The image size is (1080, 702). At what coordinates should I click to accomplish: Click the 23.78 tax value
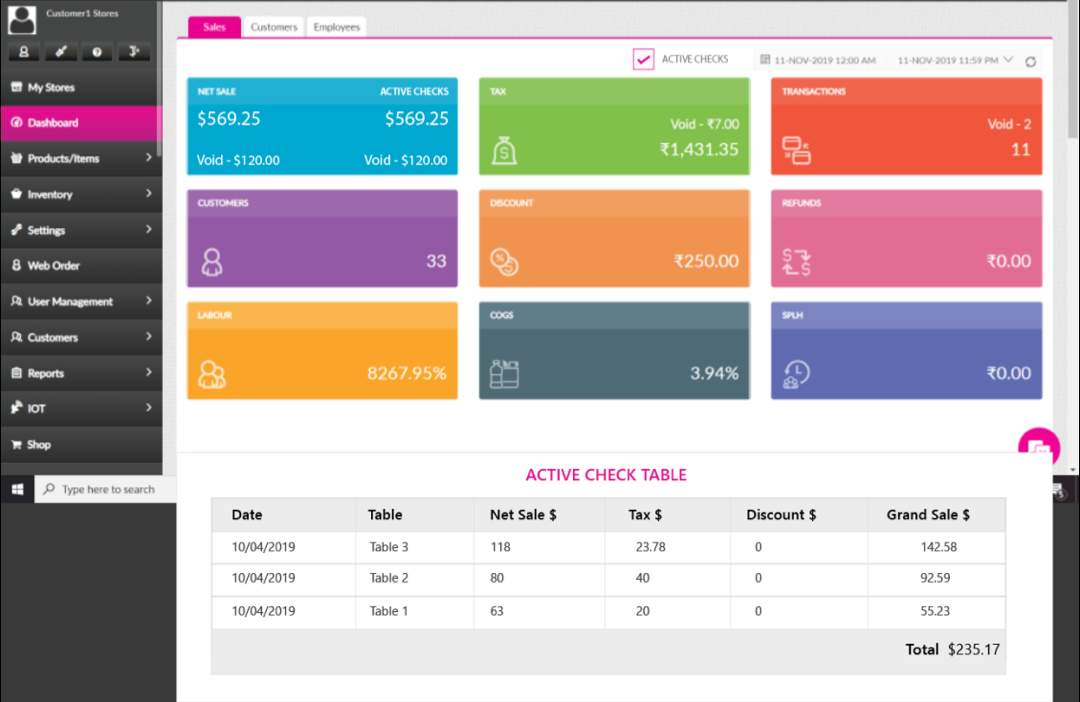pyautogui.click(x=650, y=547)
